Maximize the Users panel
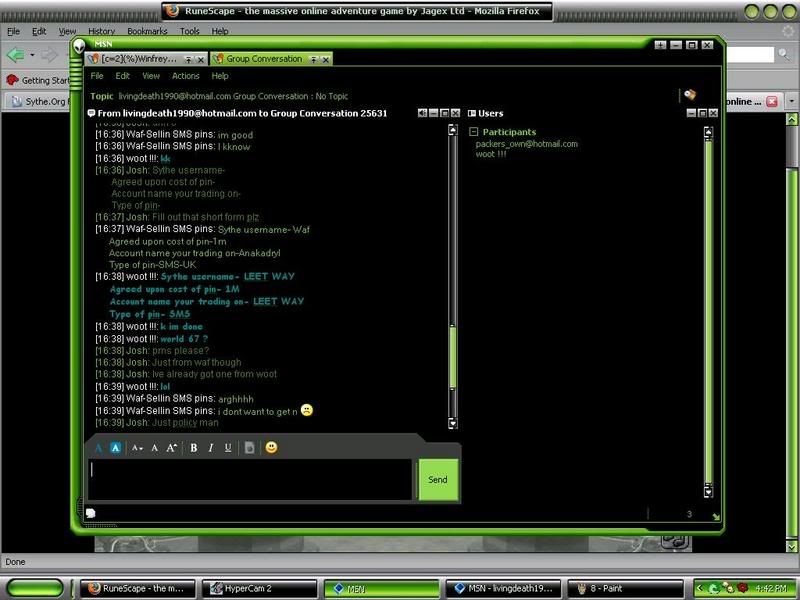The width and height of the screenshot is (800, 600). click(x=703, y=113)
